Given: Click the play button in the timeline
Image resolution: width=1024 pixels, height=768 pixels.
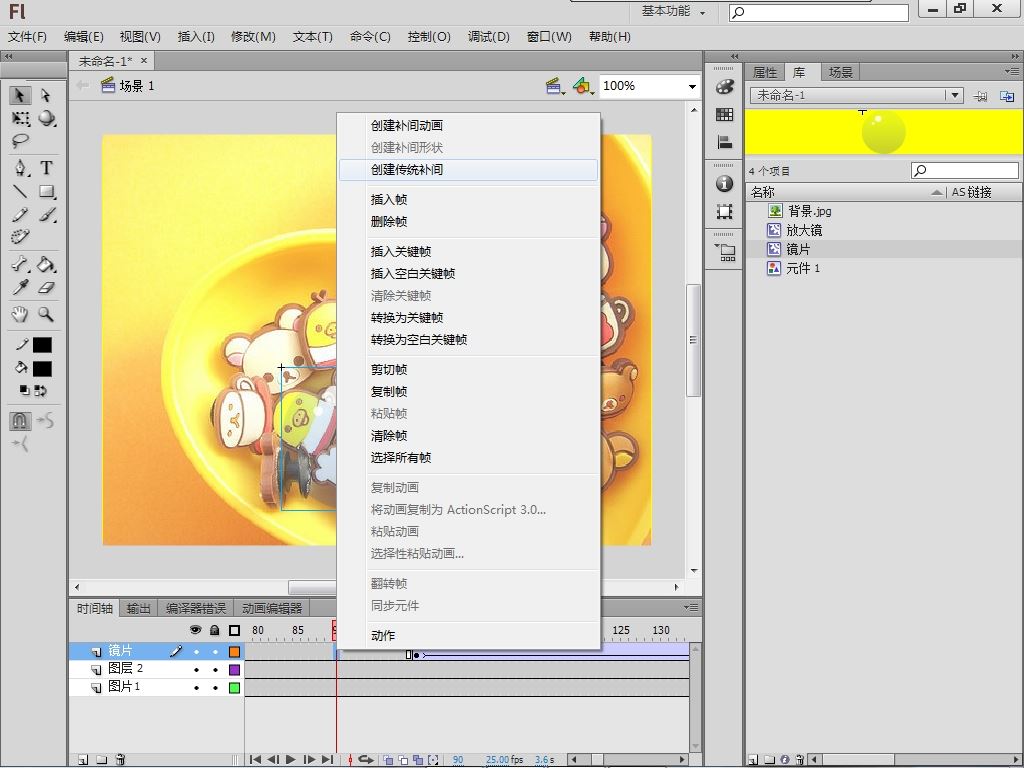Looking at the screenshot, I should tap(291, 760).
